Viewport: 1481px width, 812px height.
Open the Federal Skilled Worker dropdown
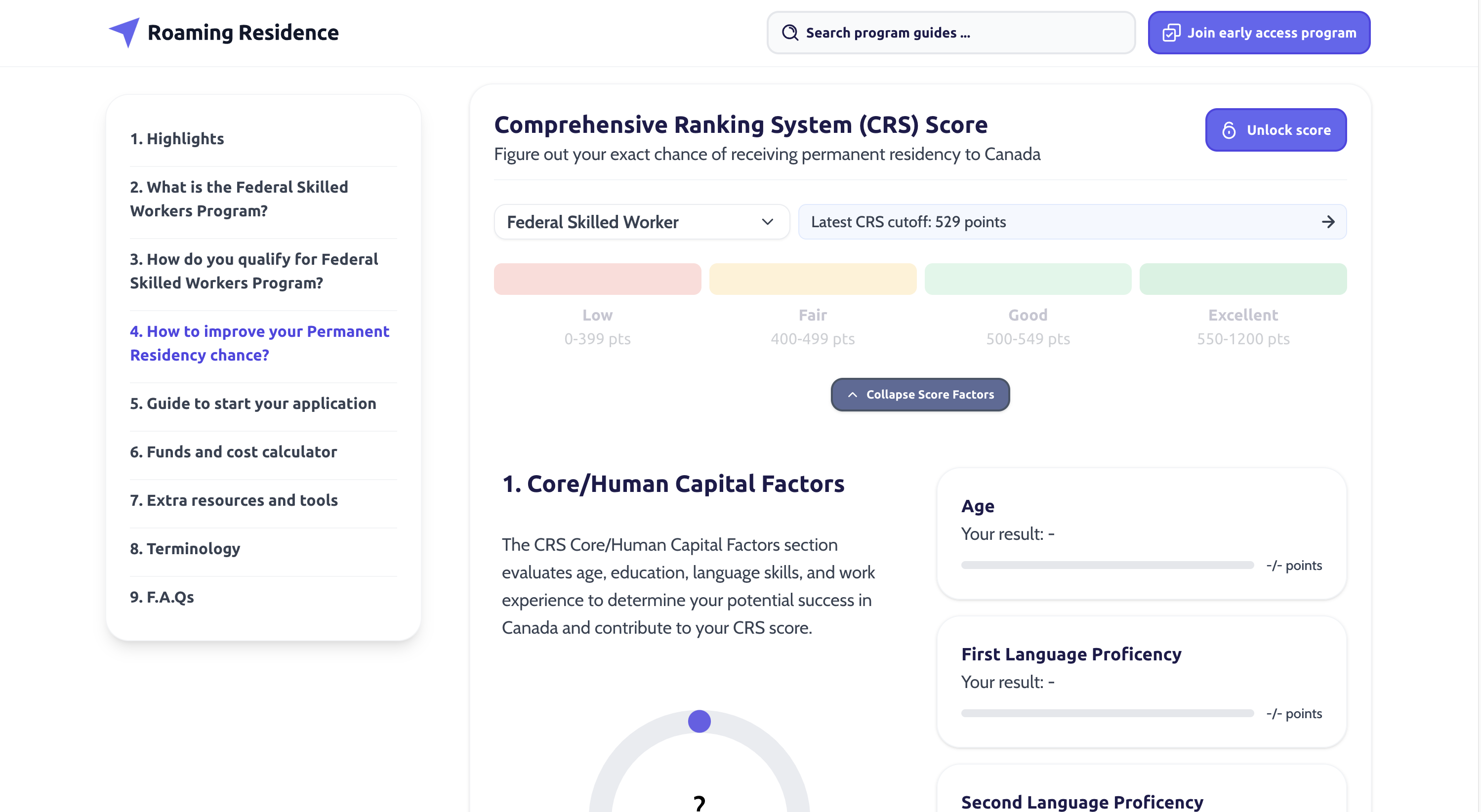641,222
